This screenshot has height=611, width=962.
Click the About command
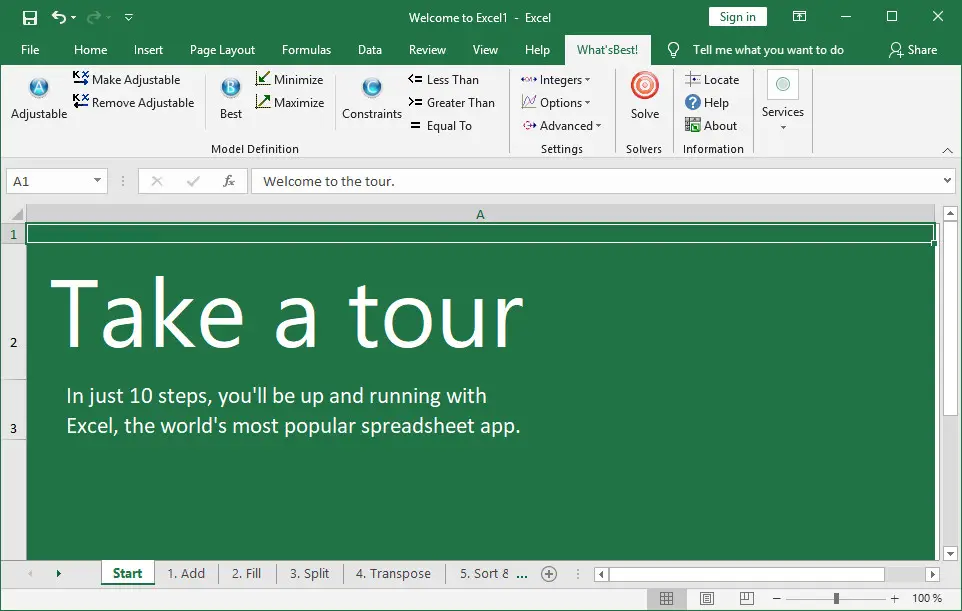pyautogui.click(x=711, y=126)
